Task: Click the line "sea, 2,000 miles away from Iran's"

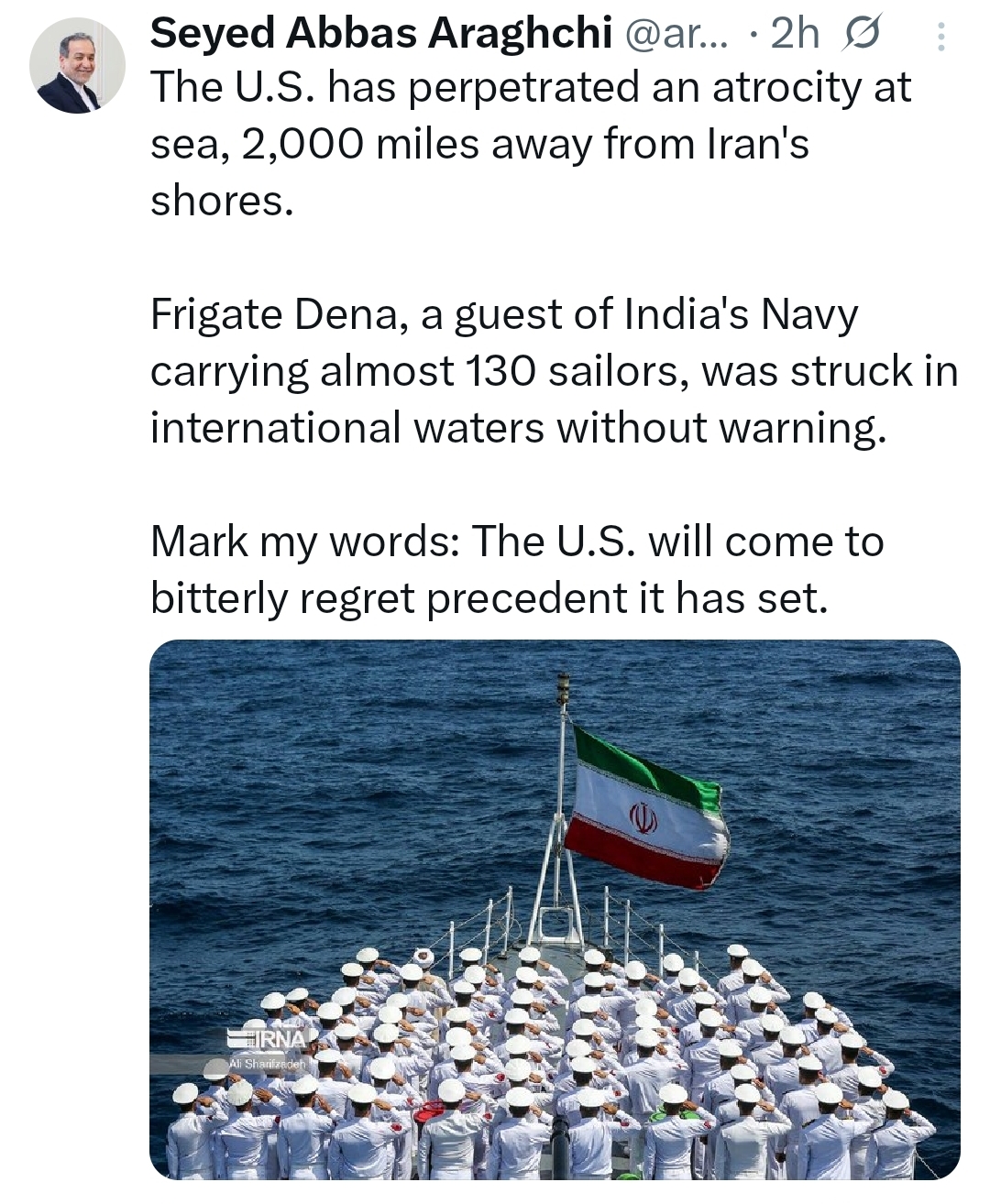Action: 479,145
